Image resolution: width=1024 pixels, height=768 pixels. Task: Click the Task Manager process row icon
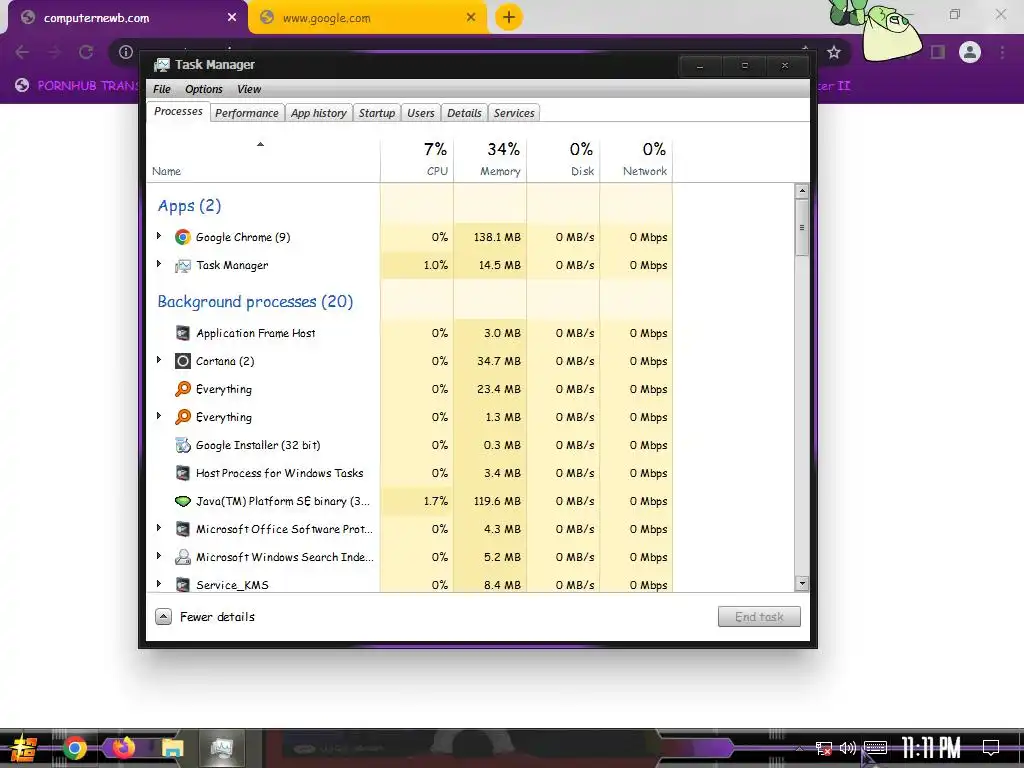pos(183,265)
